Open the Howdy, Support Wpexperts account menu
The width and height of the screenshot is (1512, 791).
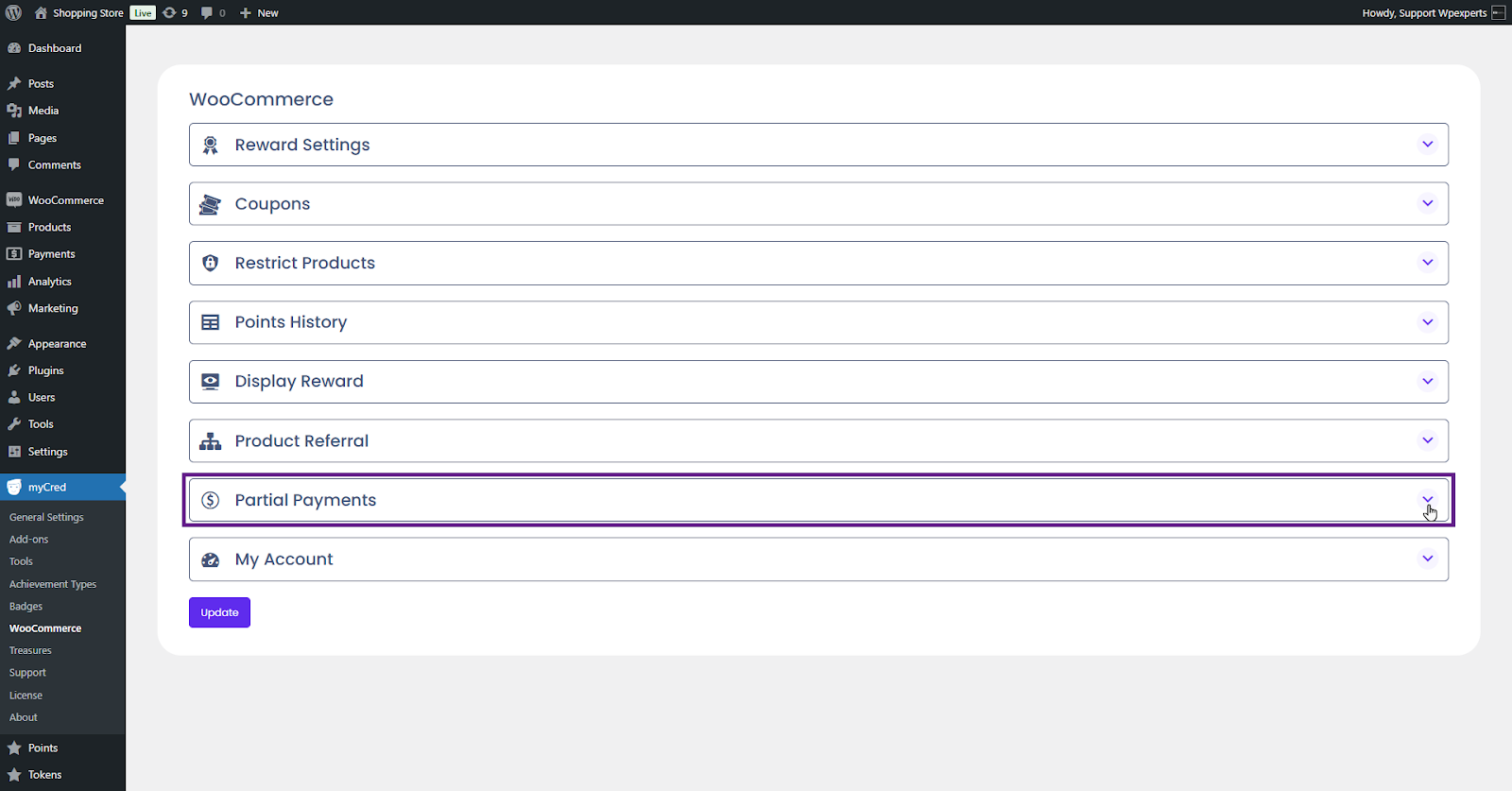coord(1424,12)
